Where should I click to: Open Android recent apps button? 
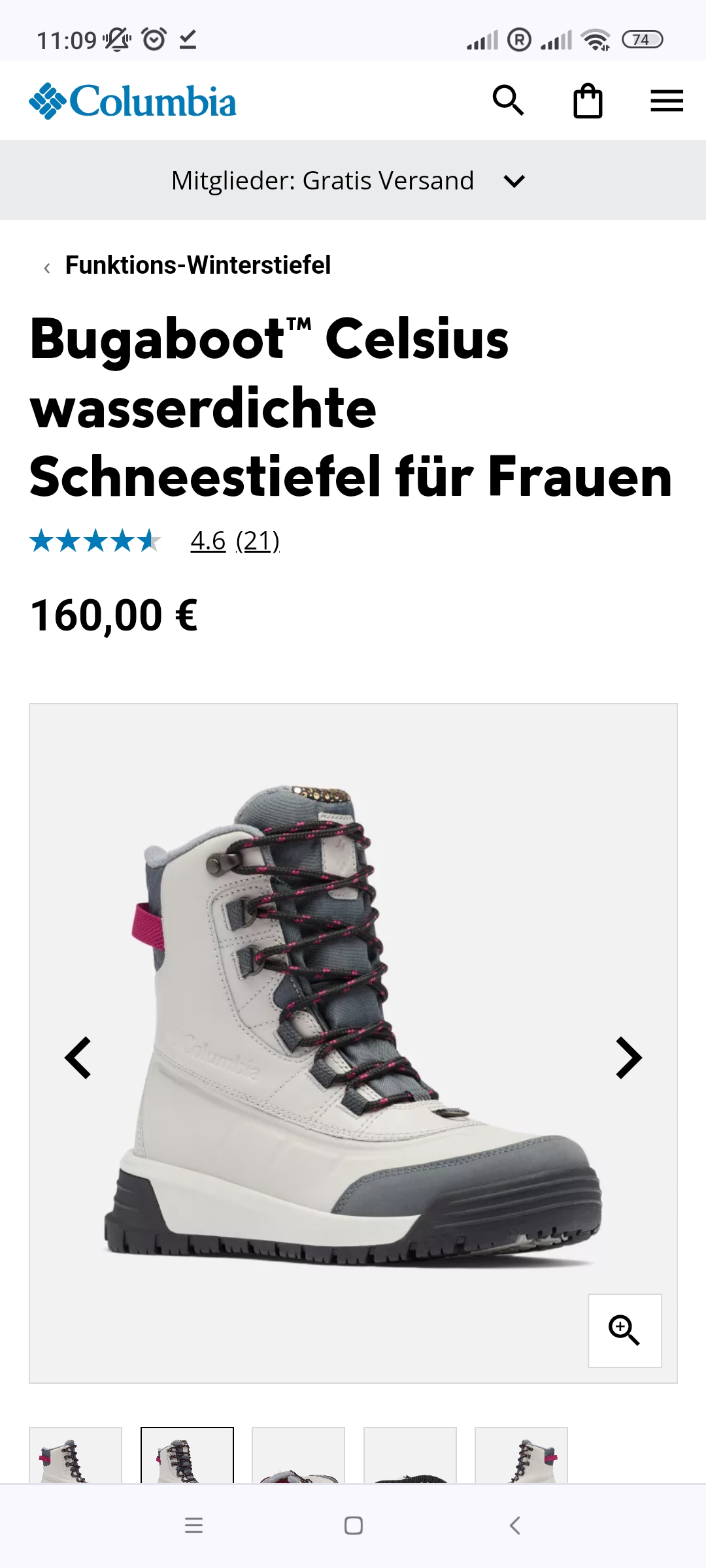click(193, 1526)
